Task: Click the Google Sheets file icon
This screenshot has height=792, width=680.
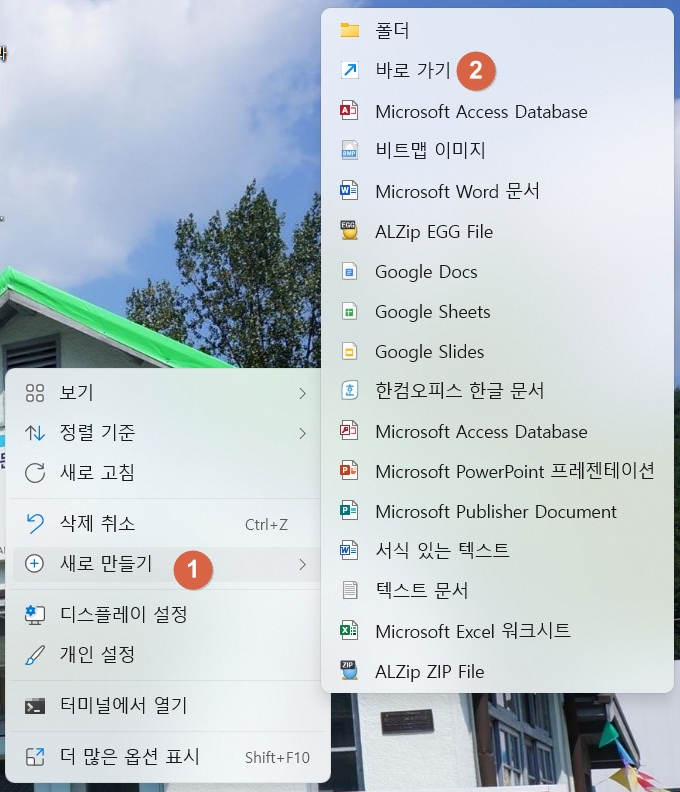Action: [349, 312]
